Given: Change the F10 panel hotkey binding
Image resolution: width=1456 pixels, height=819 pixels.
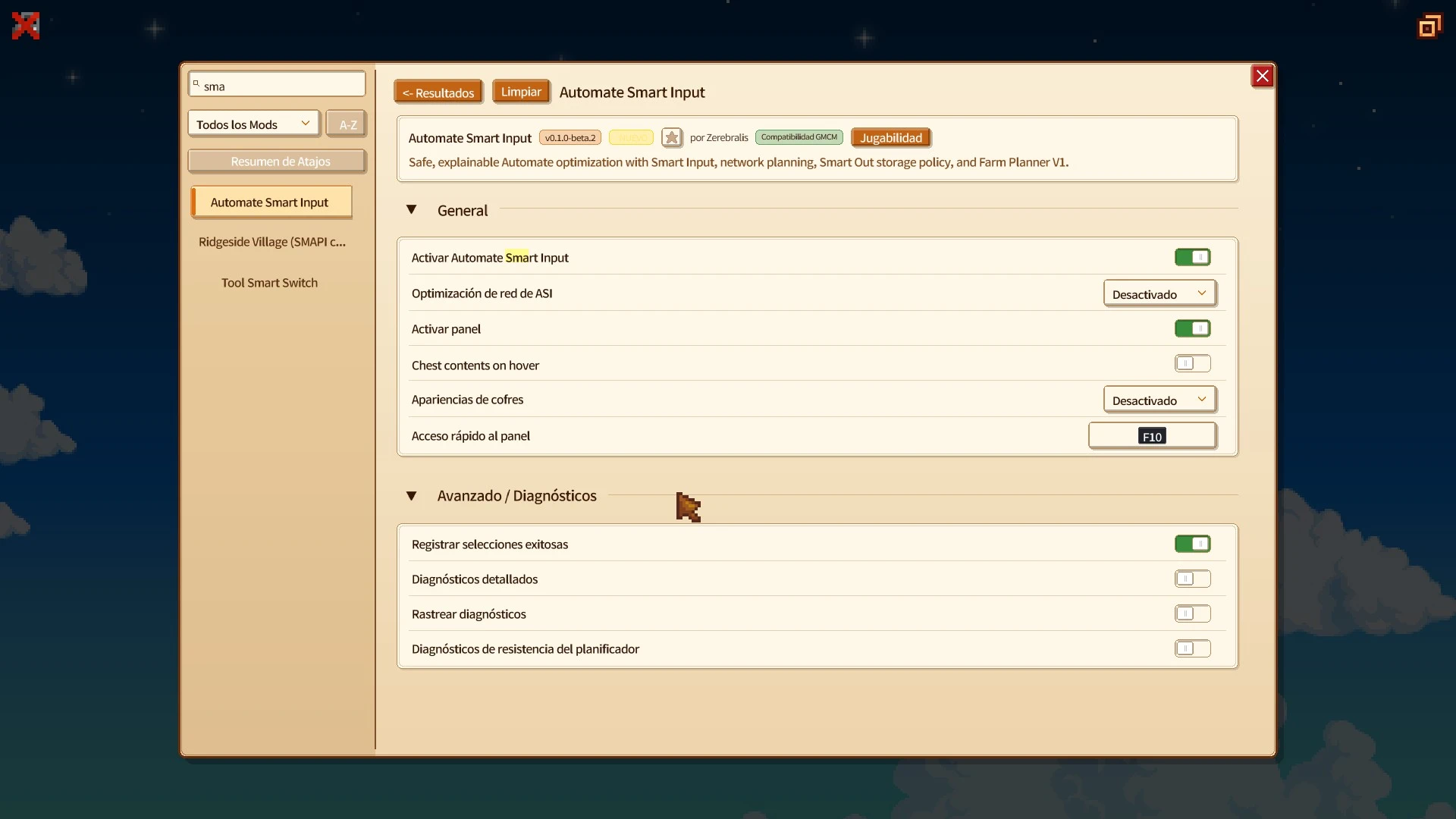Looking at the screenshot, I should tap(1152, 436).
